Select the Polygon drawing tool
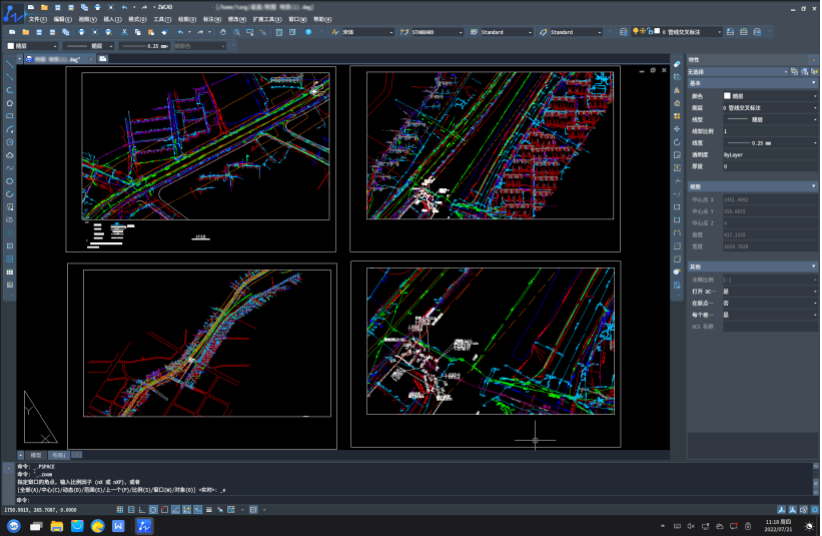Viewport: 822px width, 536px height. [x=10, y=103]
